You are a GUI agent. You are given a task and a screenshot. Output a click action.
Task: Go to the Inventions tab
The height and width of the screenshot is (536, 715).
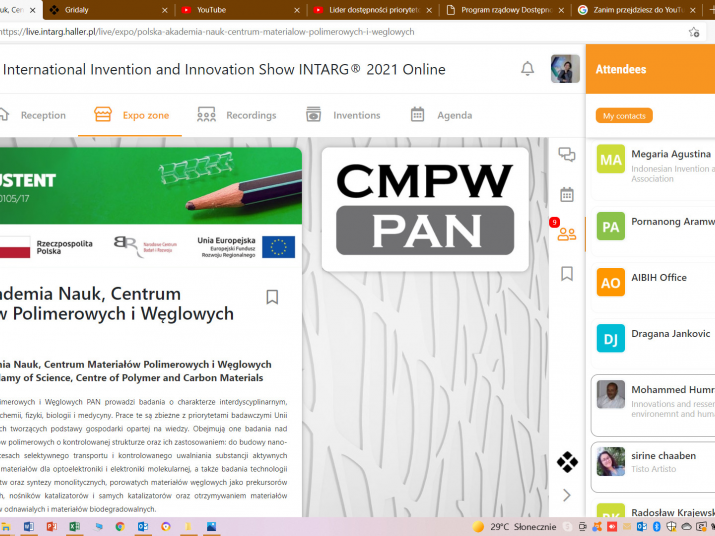coord(343,115)
